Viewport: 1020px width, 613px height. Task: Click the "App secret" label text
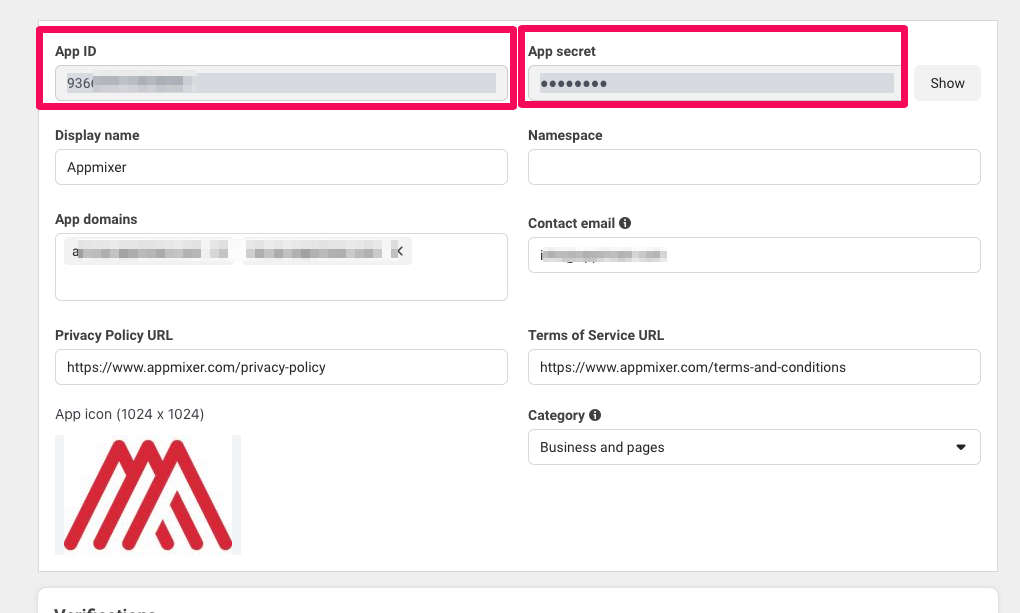click(x=562, y=51)
